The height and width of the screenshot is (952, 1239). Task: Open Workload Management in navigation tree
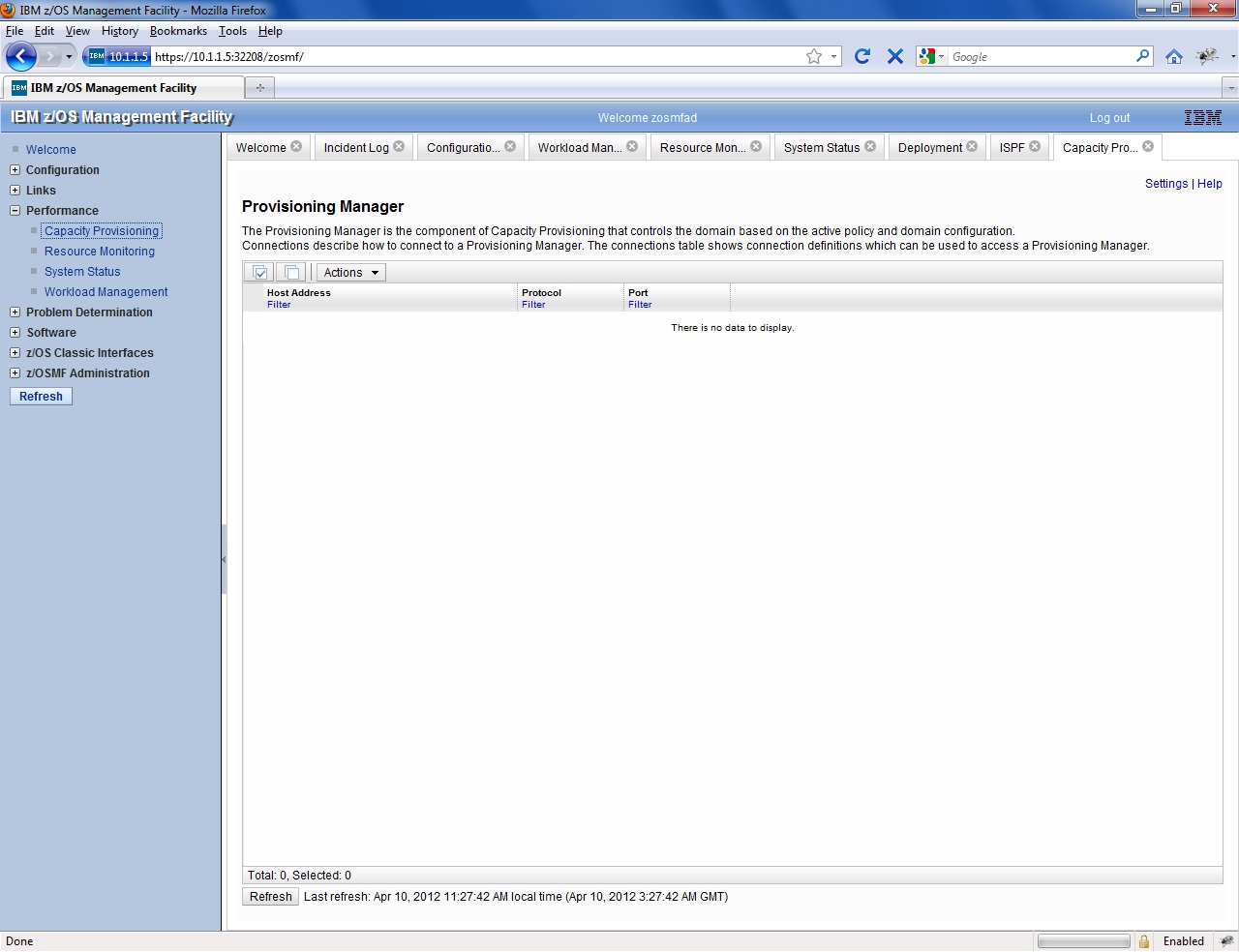[x=106, y=292]
